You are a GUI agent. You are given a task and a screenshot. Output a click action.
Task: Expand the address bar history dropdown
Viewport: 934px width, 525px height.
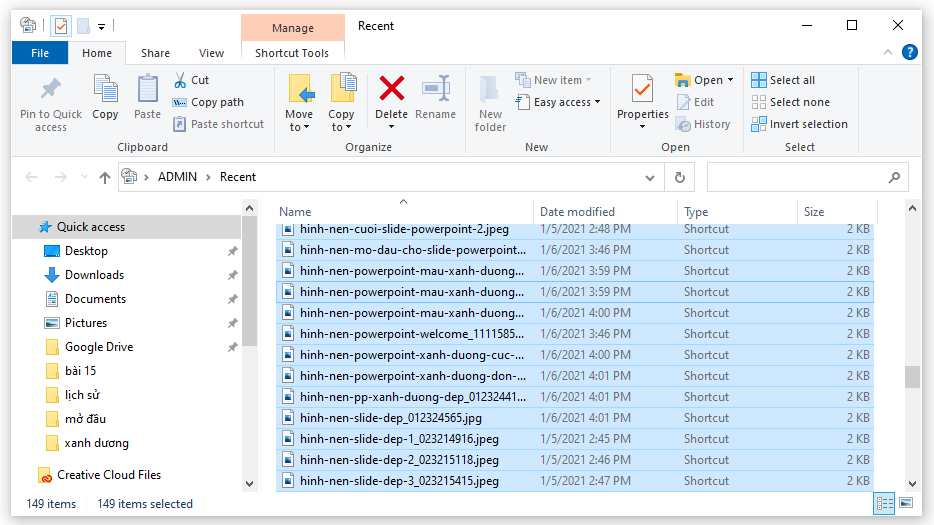tap(649, 177)
